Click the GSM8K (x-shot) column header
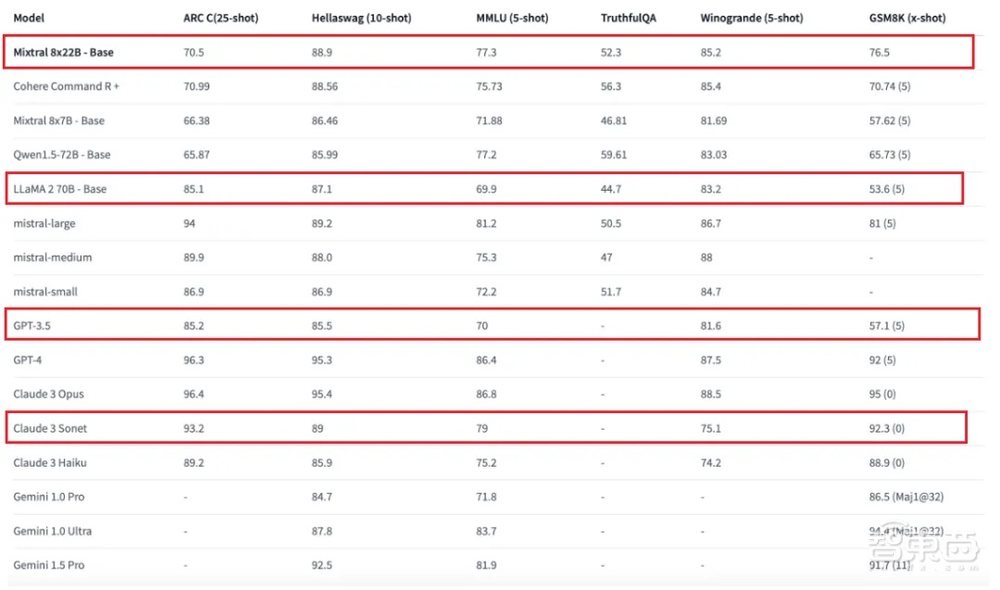This screenshot has height=590, width=1000. point(908,18)
